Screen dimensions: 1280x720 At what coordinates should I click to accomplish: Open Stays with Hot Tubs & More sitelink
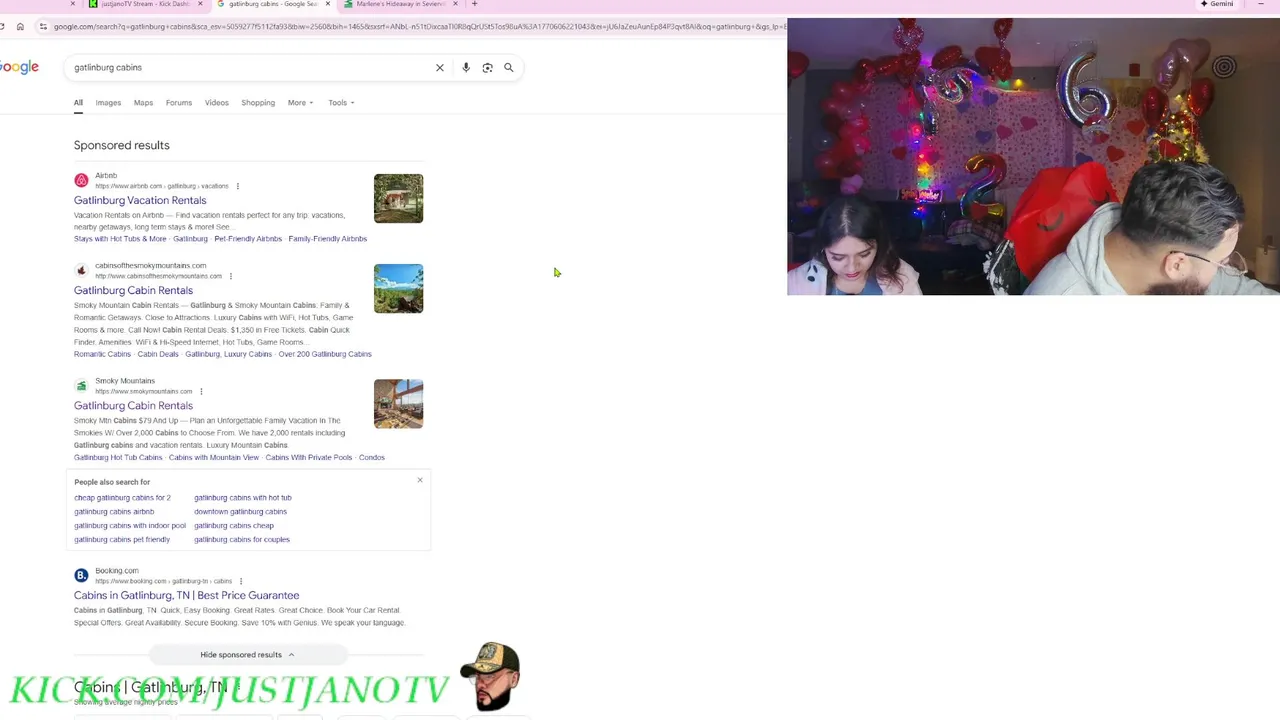(x=120, y=239)
